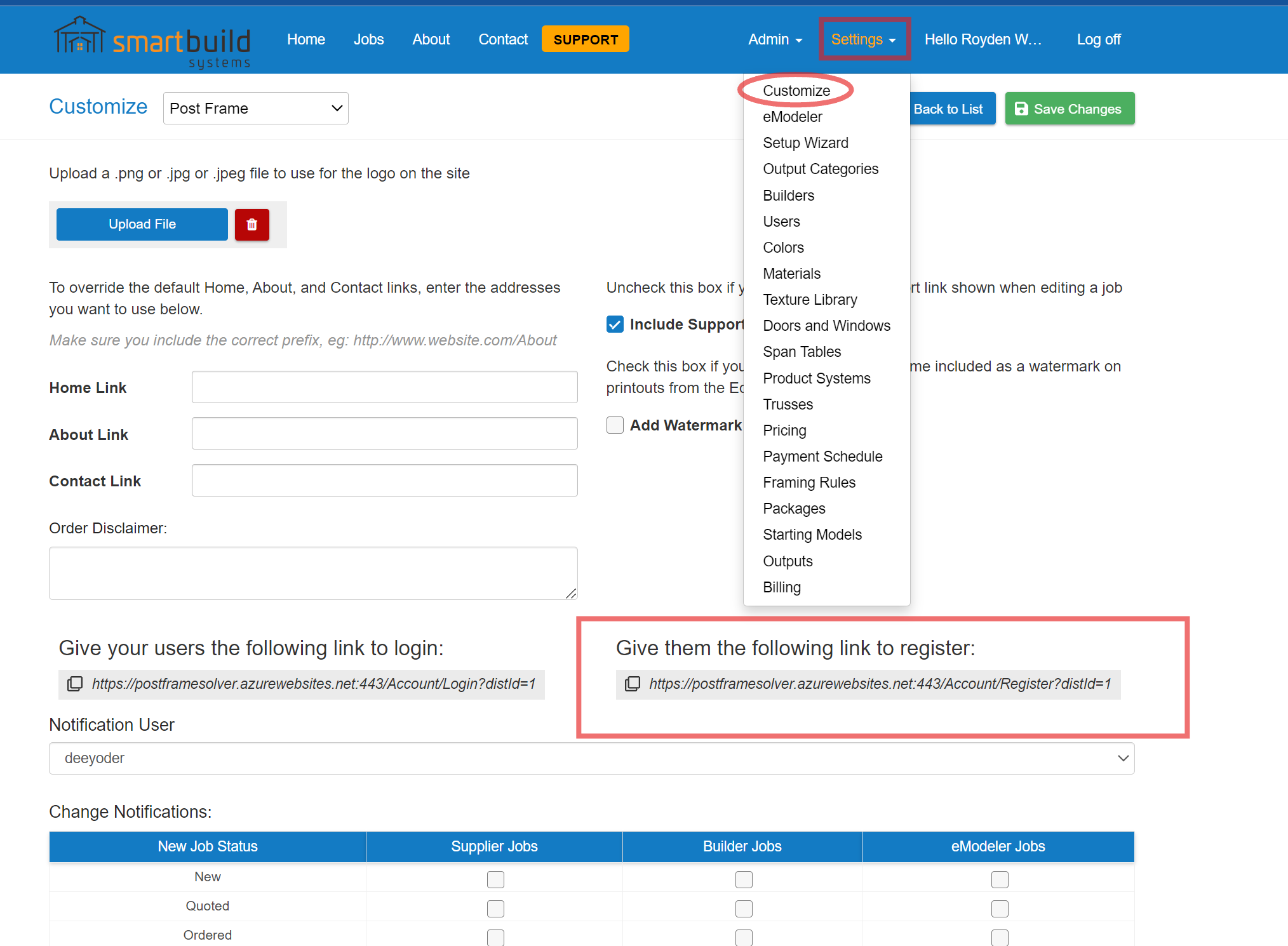The image size is (1288, 946).
Task: Check Supplier Jobs box for New status
Action: [495, 879]
